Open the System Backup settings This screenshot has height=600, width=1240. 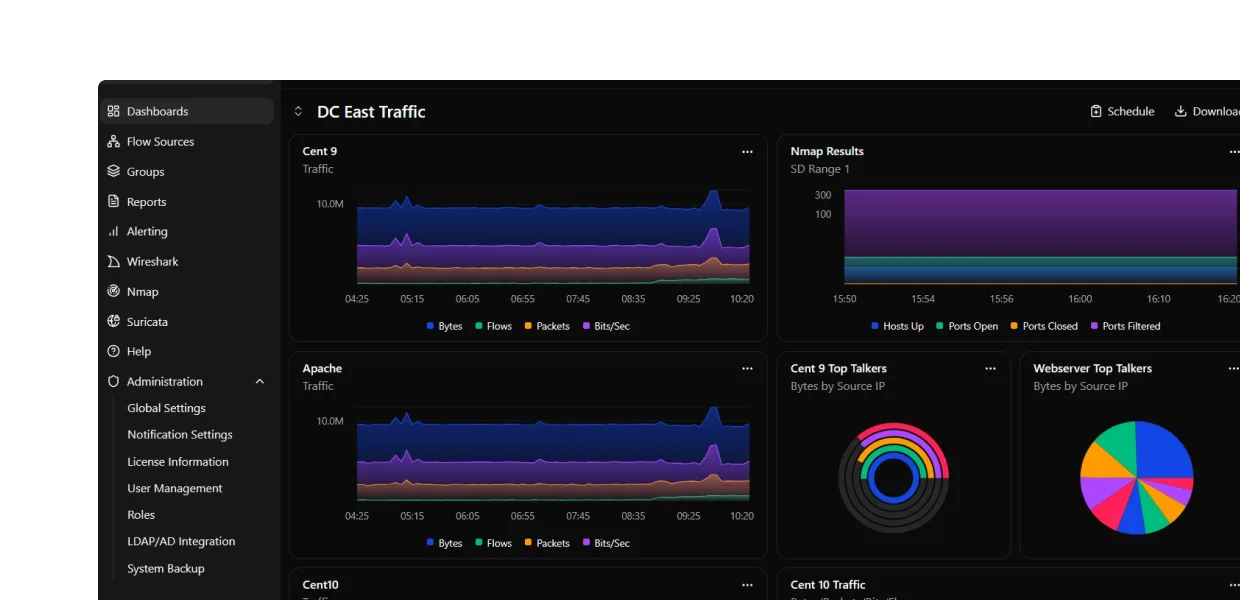166,568
